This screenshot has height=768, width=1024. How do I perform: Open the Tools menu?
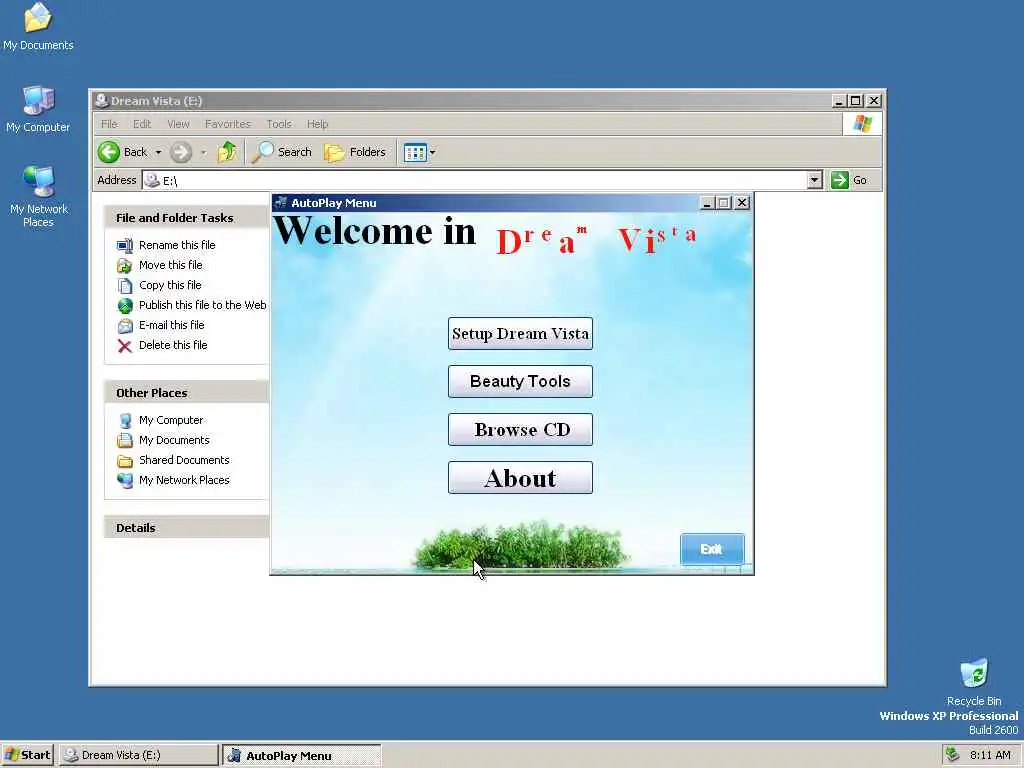[279, 124]
